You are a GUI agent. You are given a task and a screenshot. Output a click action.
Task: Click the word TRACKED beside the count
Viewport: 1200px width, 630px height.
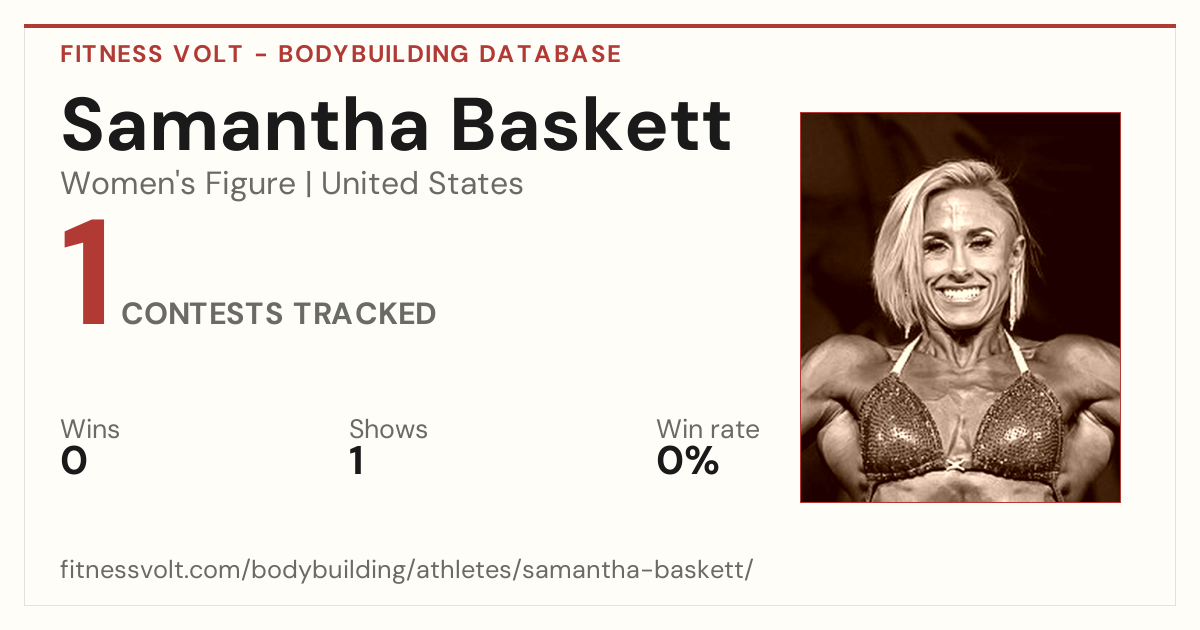(x=364, y=314)
